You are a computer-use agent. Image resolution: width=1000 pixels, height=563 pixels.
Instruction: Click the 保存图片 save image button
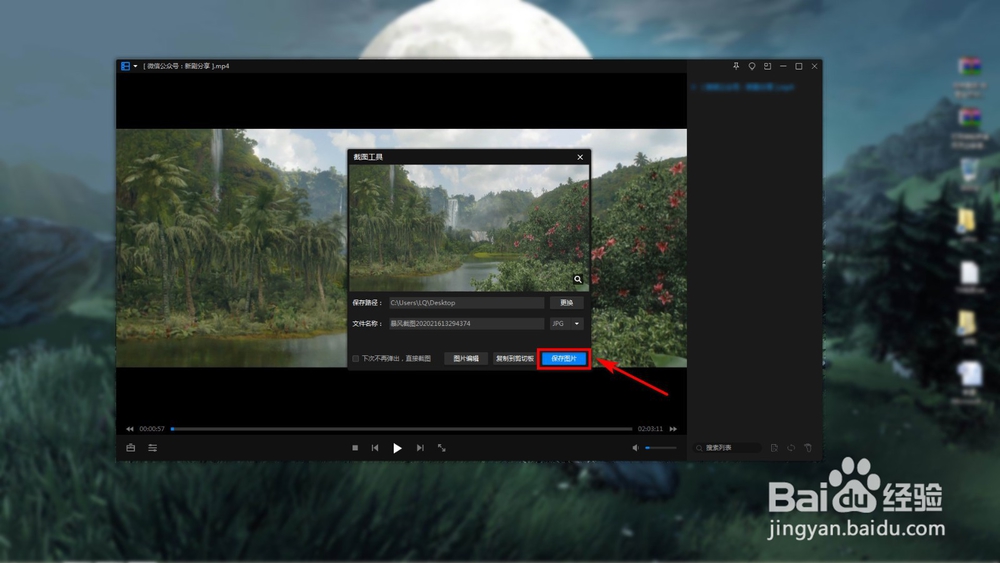(x=564, y=358)
